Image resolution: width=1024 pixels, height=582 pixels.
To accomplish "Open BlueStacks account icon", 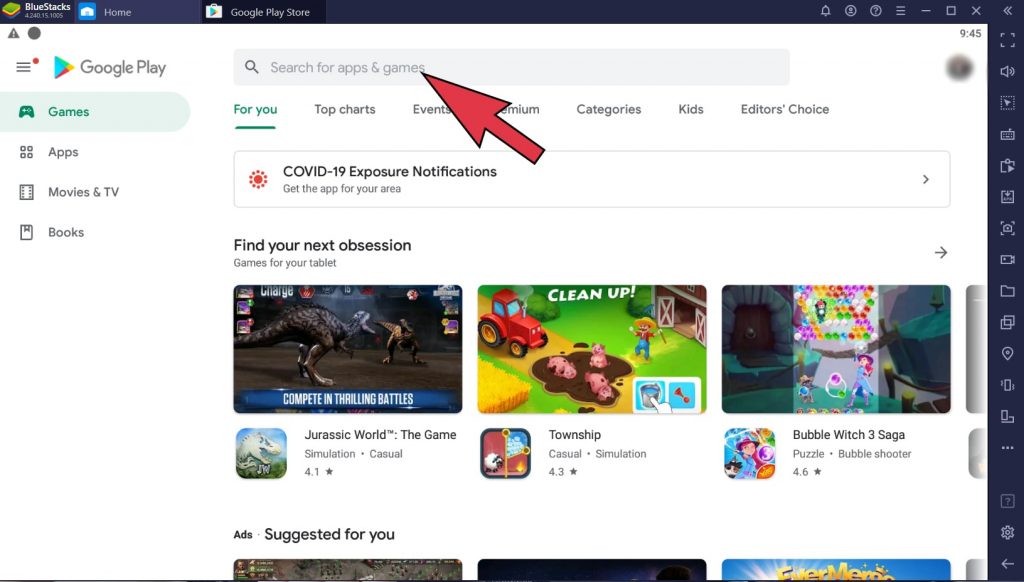I will (x=850, y=11).
